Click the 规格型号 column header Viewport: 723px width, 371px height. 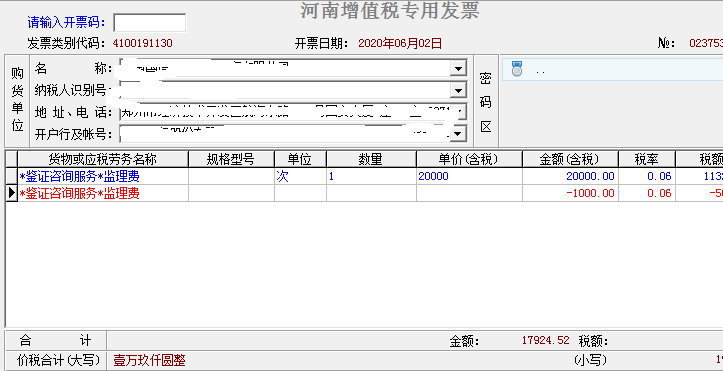tap(231, 159)
